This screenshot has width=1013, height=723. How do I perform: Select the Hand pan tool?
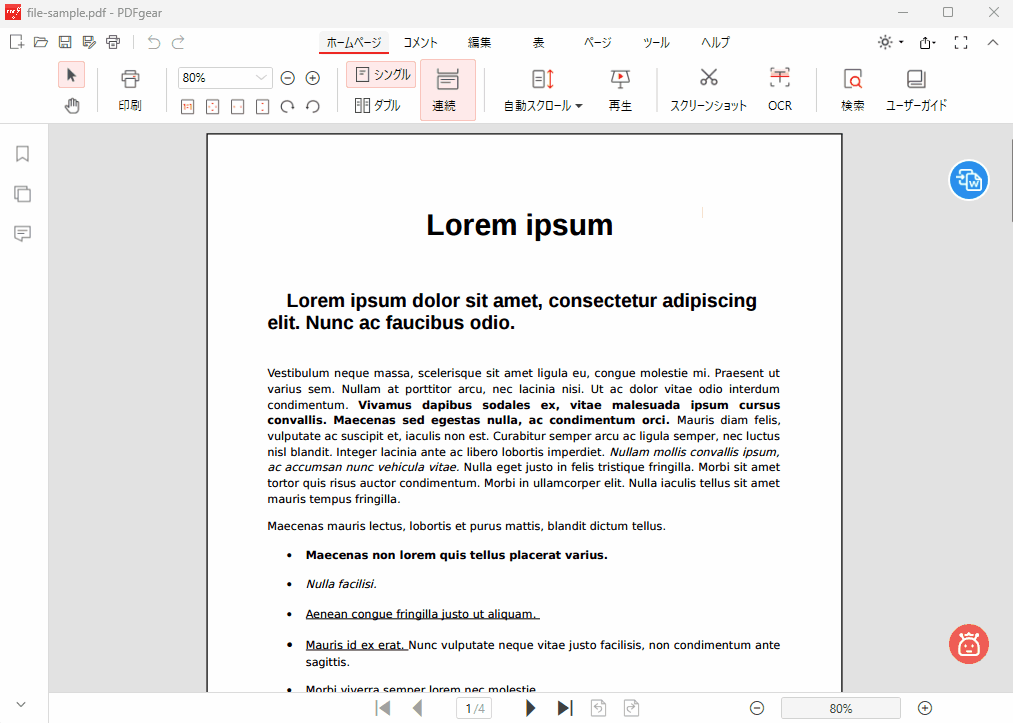[x=71, y=105]
